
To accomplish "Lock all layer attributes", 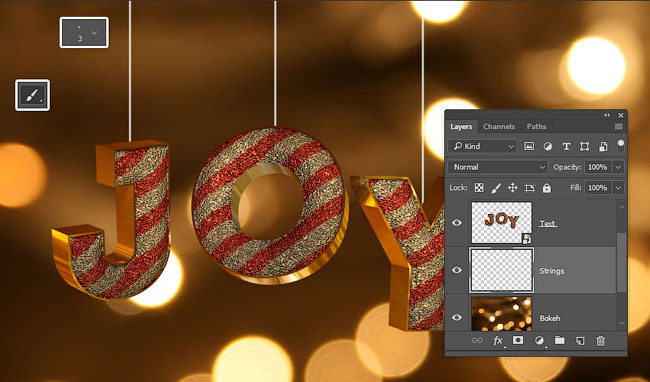I will pos(547,188).
